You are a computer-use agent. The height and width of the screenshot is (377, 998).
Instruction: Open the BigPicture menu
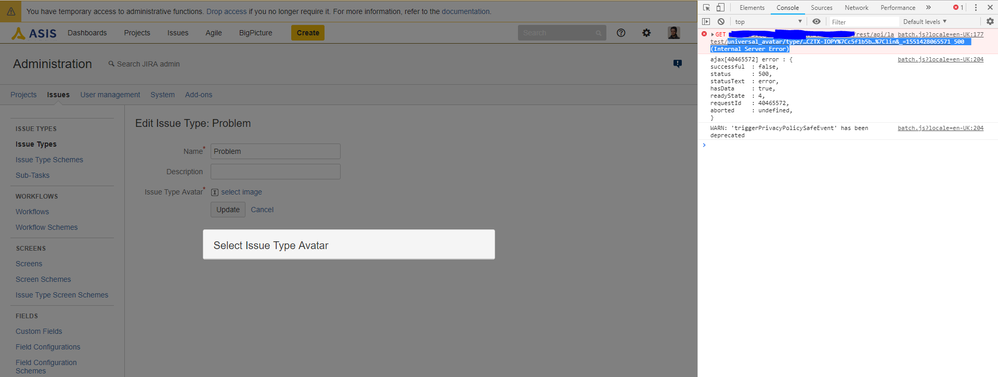pyautogui.click(x=256, y=32)
